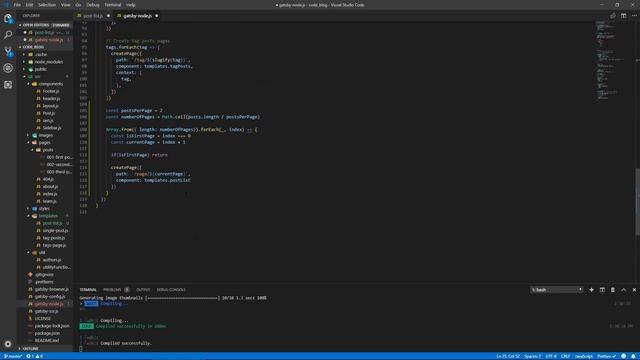Image resolution: width=640 pixels, height=360 pixels.
Task: Click the errors and warnings status indicator
Action: (x=35, y=356)
